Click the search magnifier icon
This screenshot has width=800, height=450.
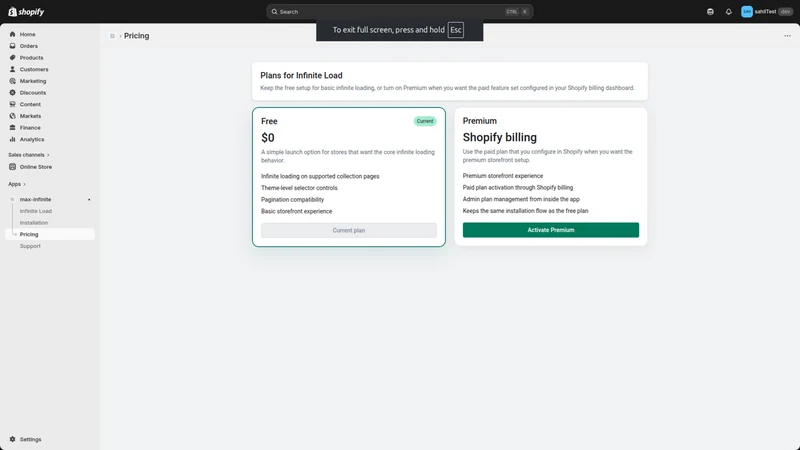coord(274,12)
